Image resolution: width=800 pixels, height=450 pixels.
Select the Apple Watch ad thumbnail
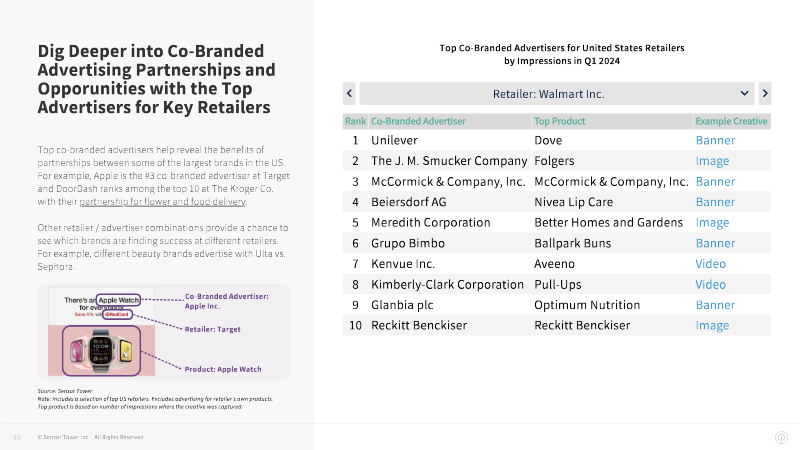coord(102,332)
